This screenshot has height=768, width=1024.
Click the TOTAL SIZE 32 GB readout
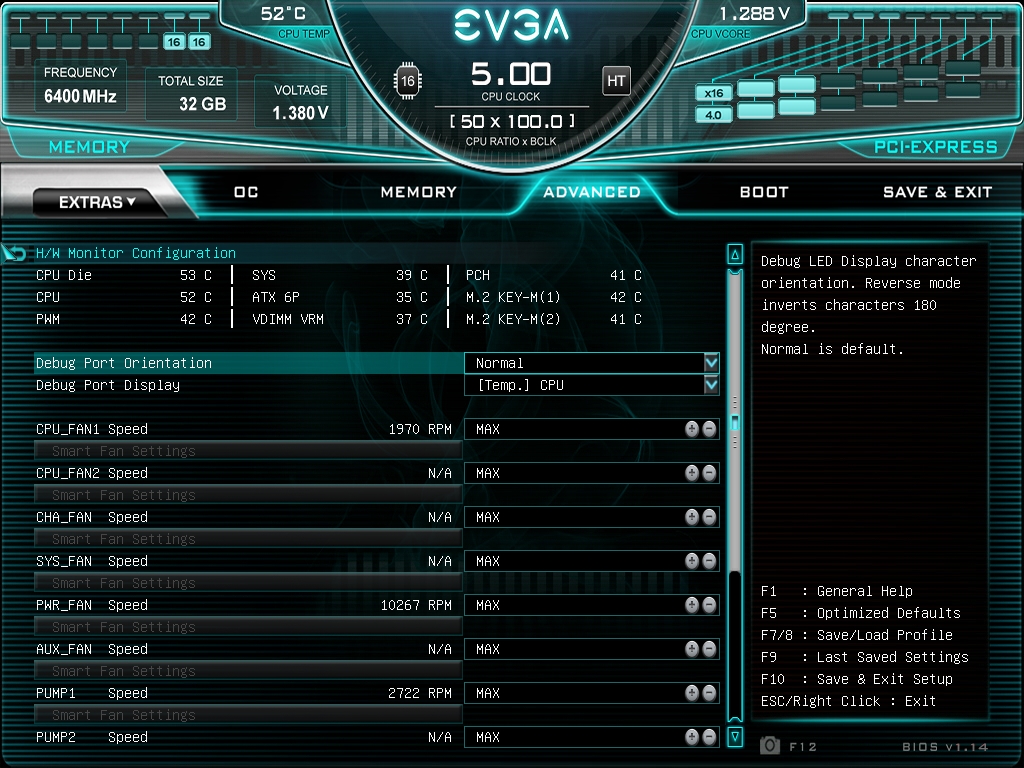(191, 93)
